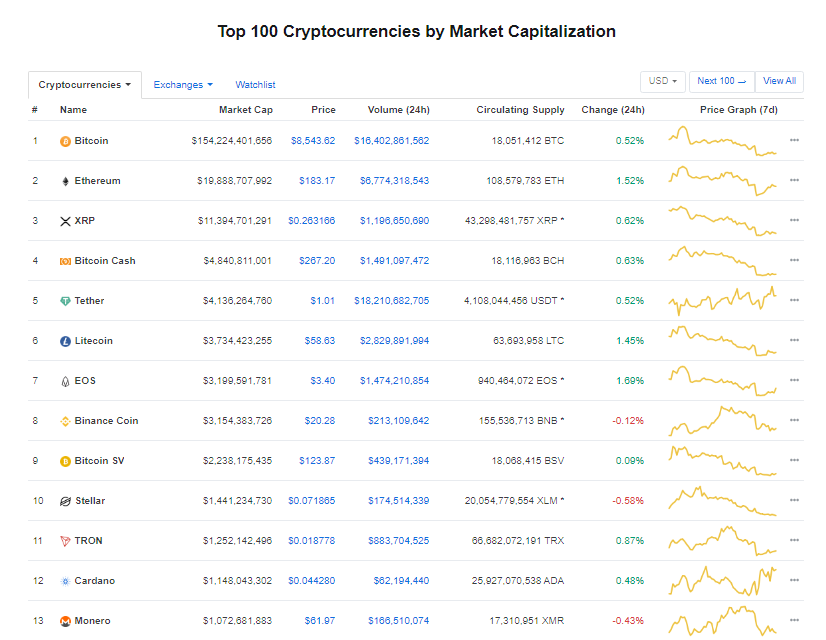Open the USD currency dropdown

tap(663, 81)
